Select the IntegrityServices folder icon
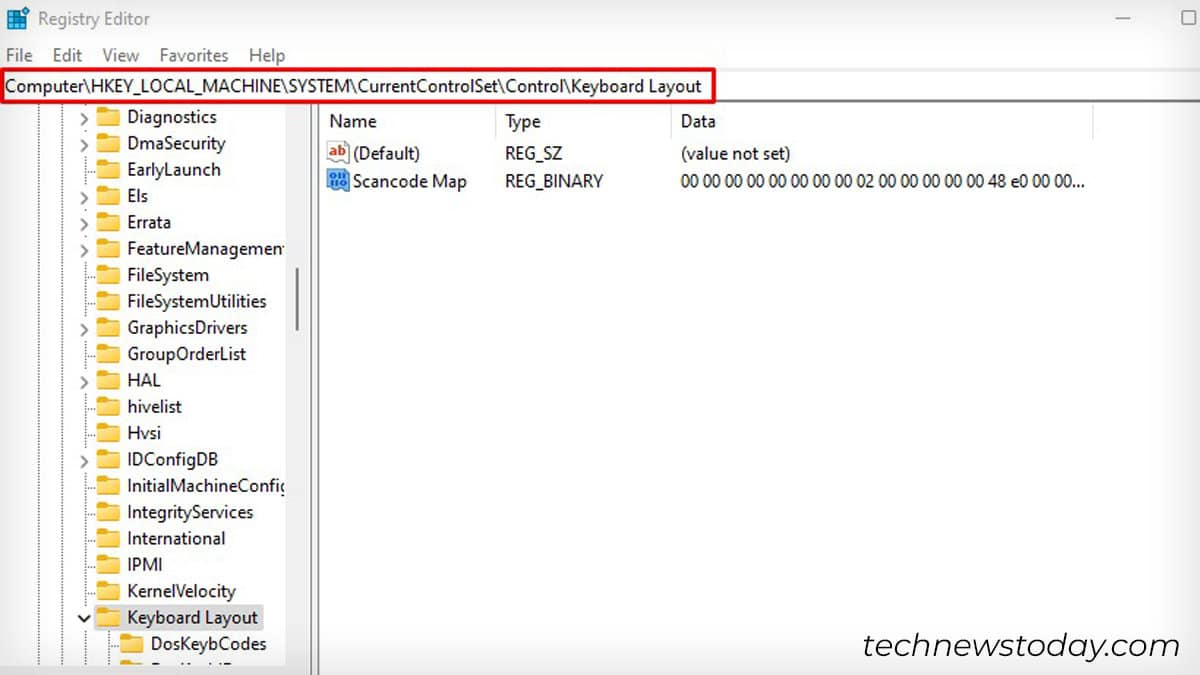Viewport: 1200px width, 675px height. click(108, 512)
